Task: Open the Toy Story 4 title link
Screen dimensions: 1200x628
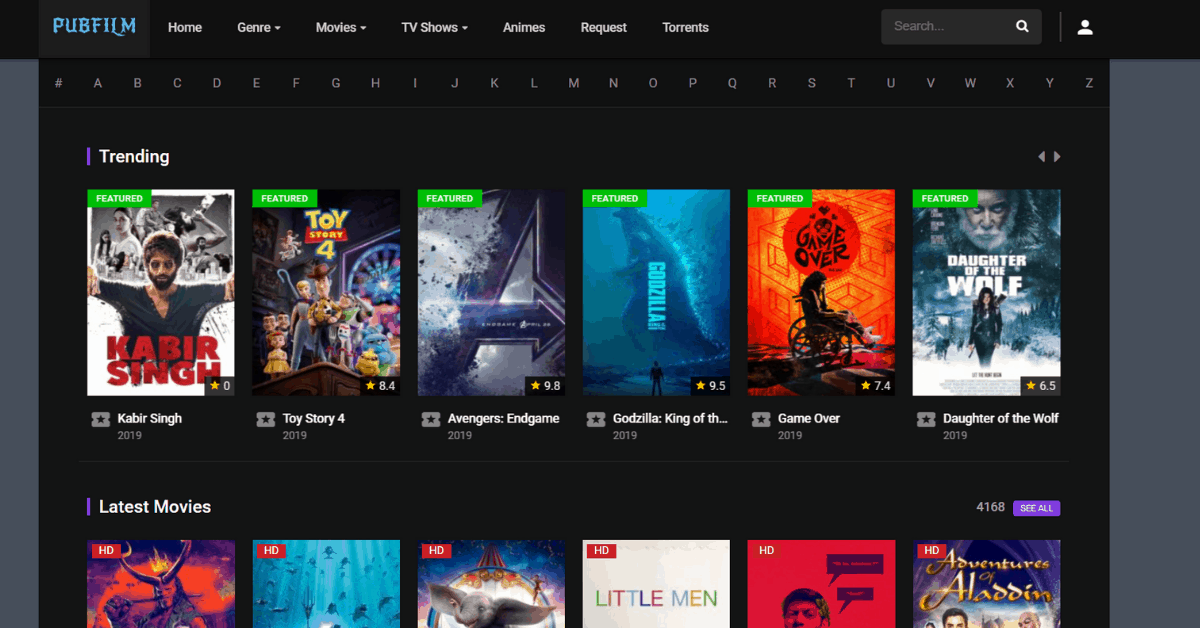Action: pos(314,419)
